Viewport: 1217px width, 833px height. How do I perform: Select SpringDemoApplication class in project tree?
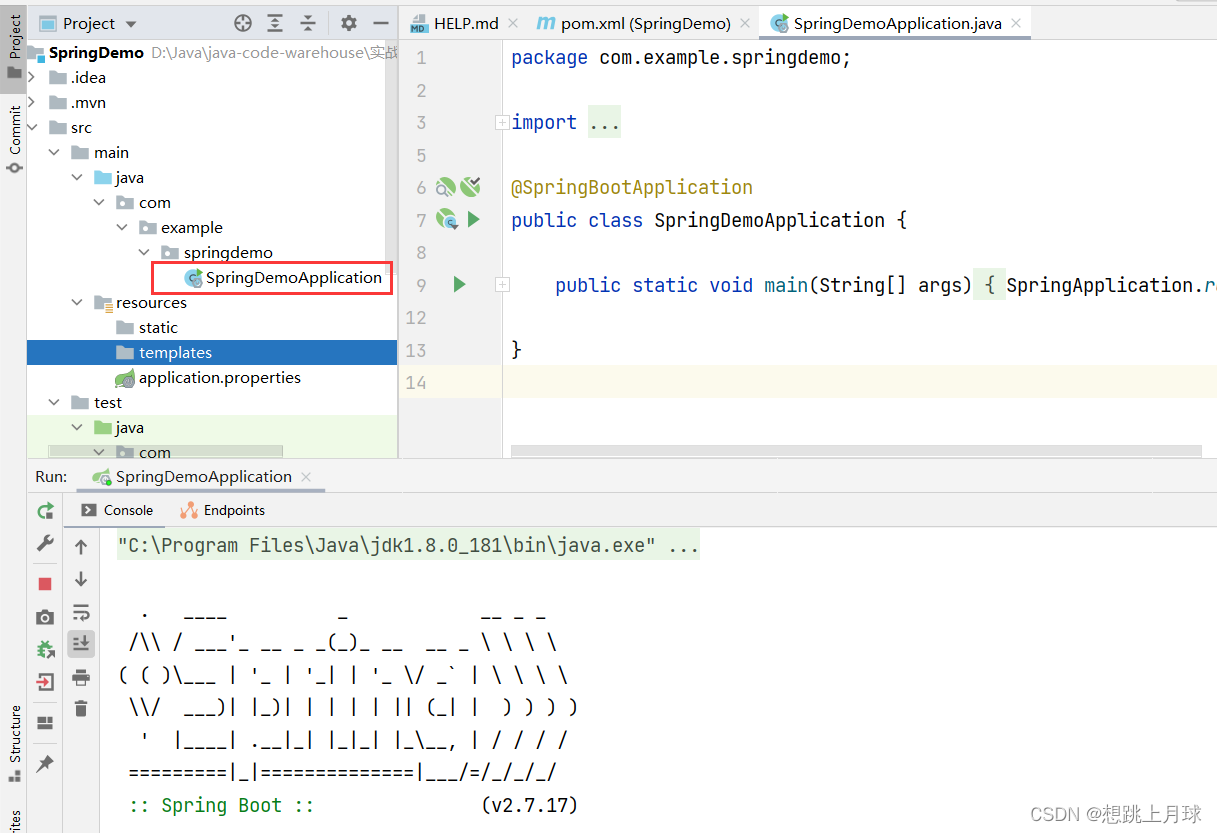pyautogui.click(x=283, y=277)
